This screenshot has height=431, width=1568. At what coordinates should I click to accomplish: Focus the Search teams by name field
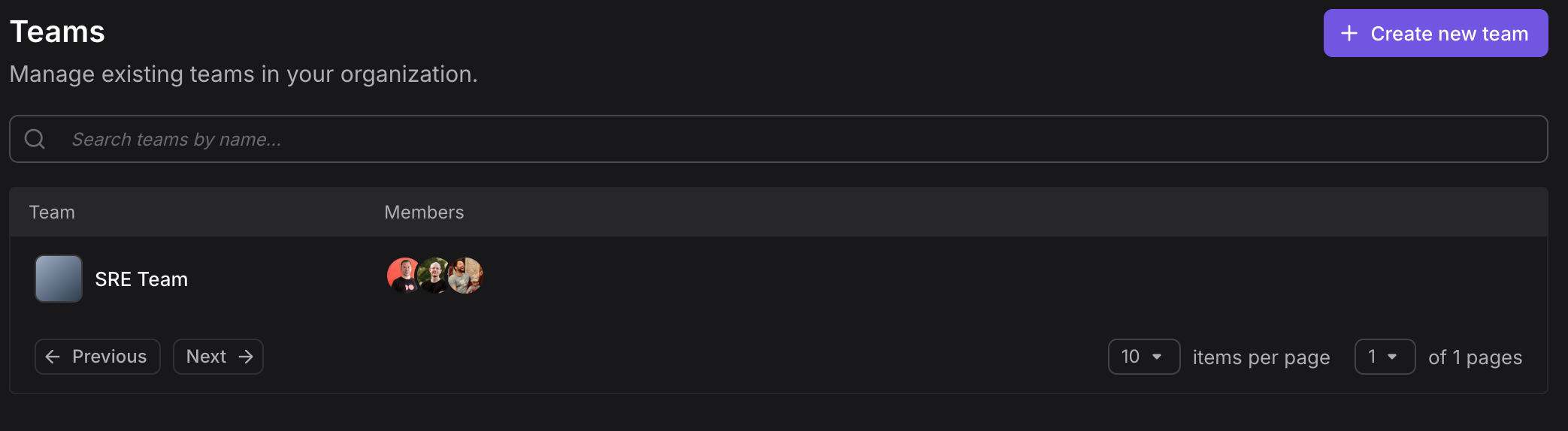(778, 139)
